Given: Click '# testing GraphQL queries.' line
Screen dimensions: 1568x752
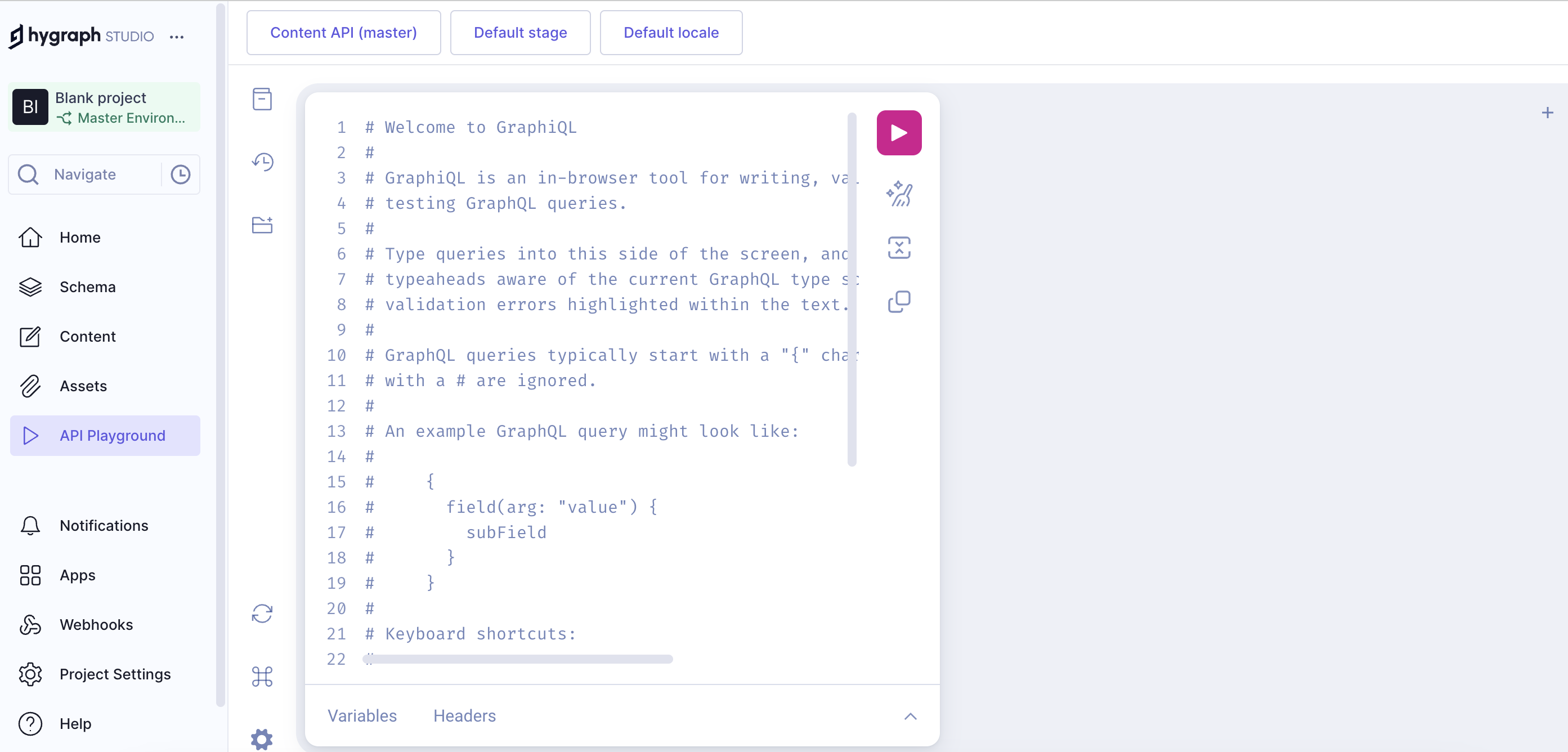Looking at the screenshot, I should click(x=495, y=203).
